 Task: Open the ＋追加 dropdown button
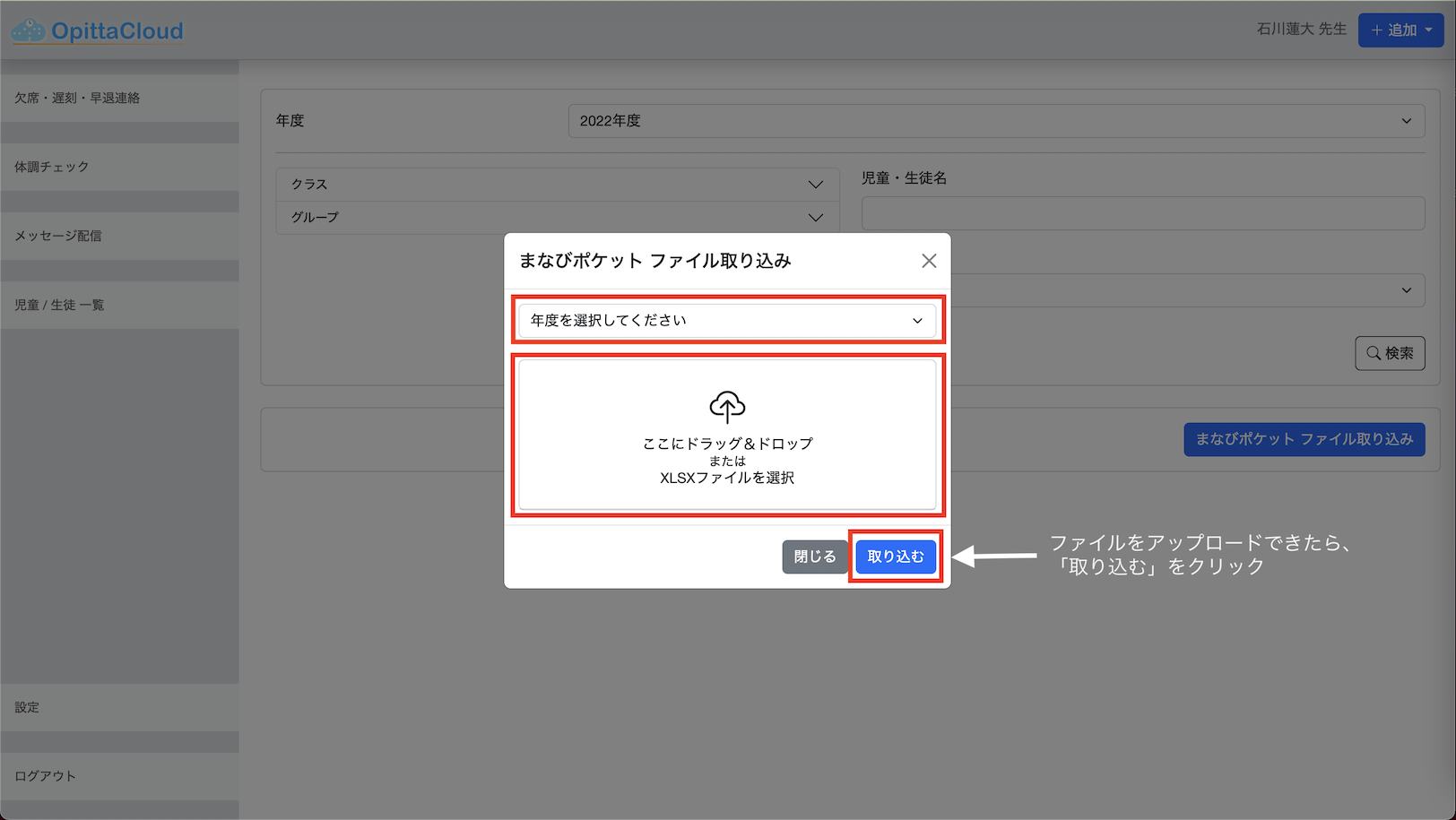1400,30
